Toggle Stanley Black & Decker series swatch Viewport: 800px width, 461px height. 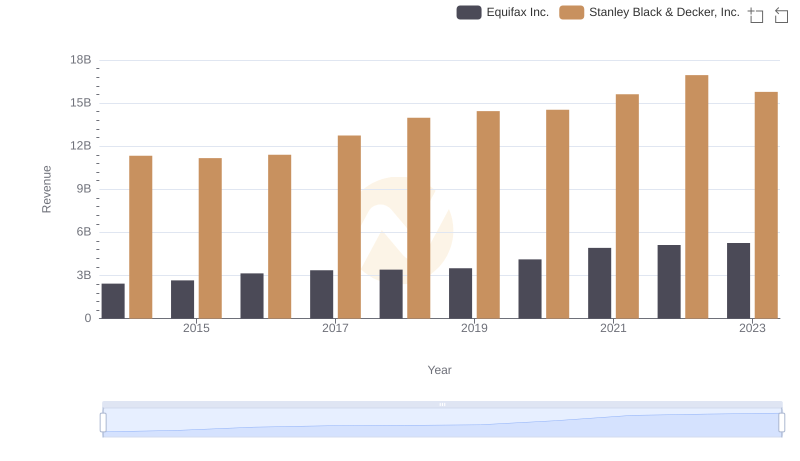coord(571,12)
